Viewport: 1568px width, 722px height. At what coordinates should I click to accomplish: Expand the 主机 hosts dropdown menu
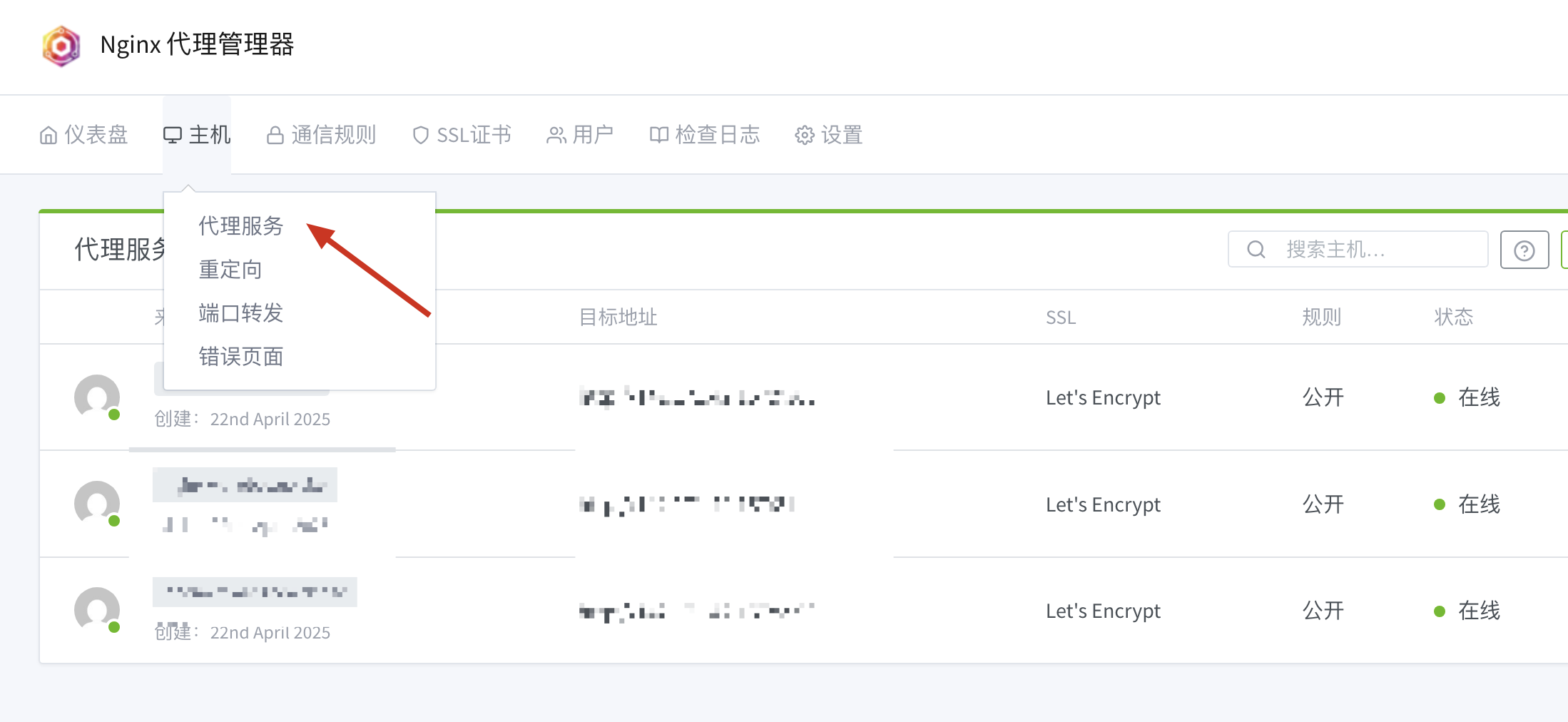(197, 135)
